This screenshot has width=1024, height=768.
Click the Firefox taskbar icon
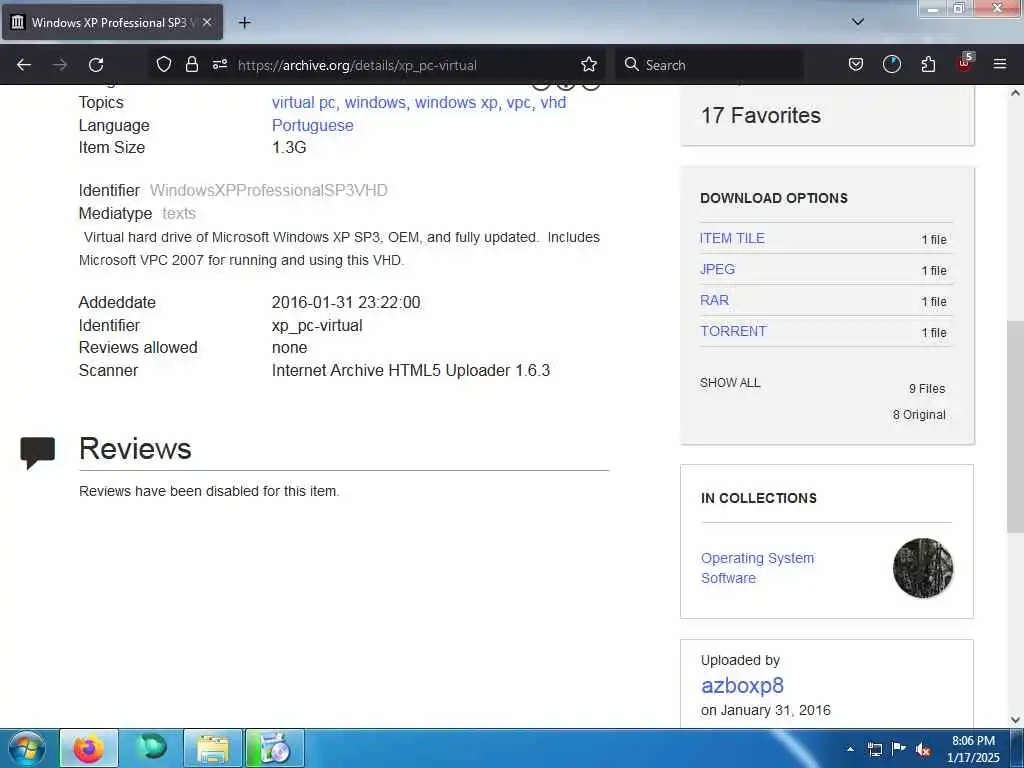point(89,748)
